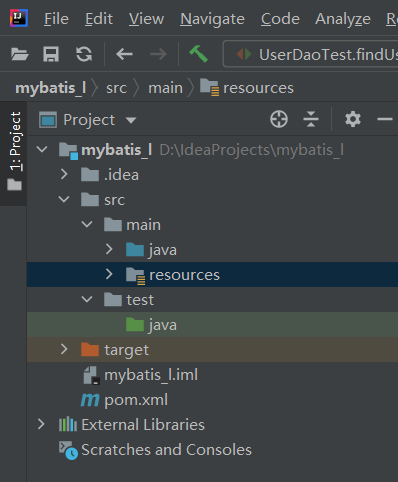Open the View menu
The width and height of the screenshot is (398, 482).
146,19
